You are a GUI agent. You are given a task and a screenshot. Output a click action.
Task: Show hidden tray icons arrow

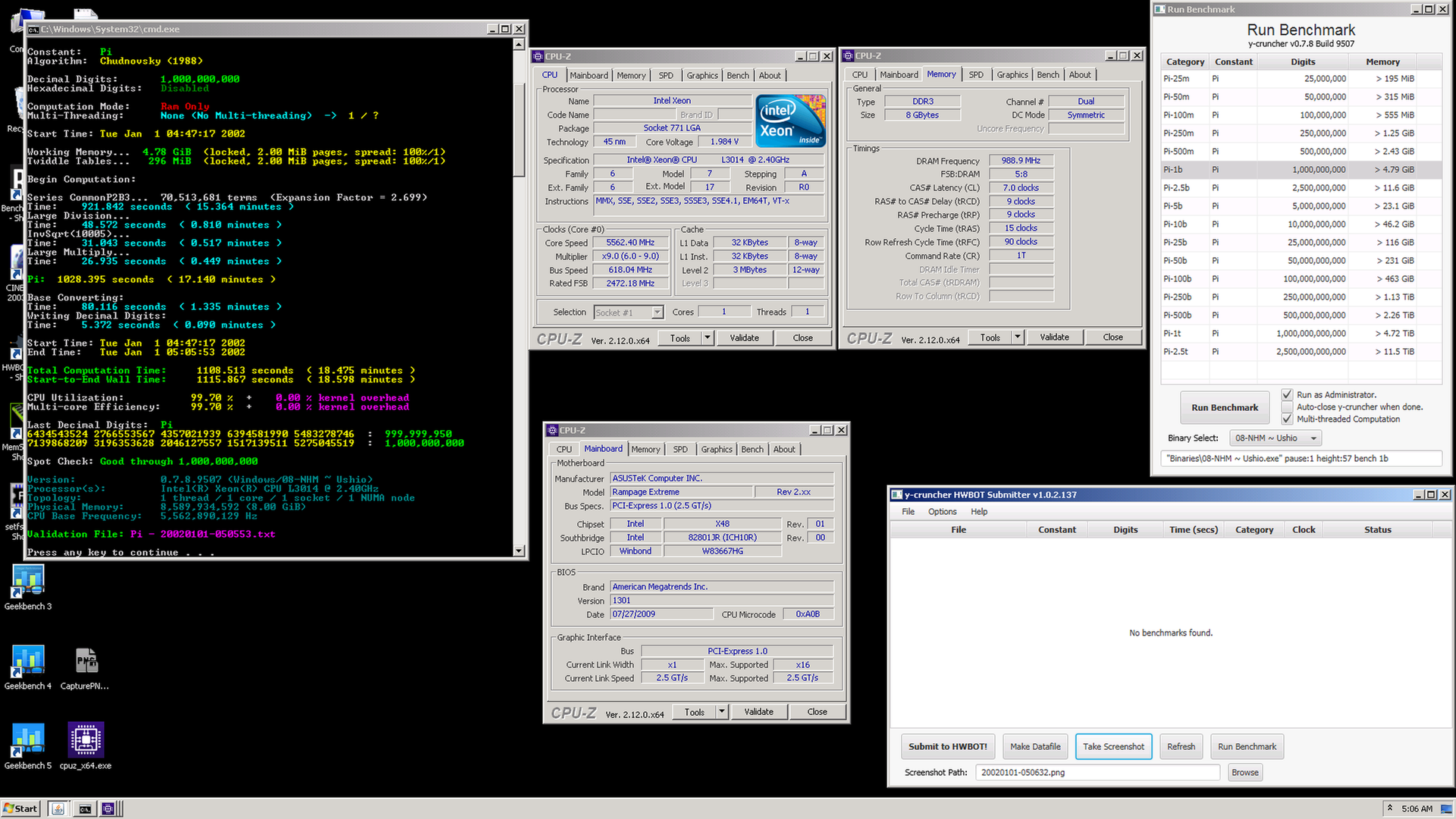tap(1389, 808)
